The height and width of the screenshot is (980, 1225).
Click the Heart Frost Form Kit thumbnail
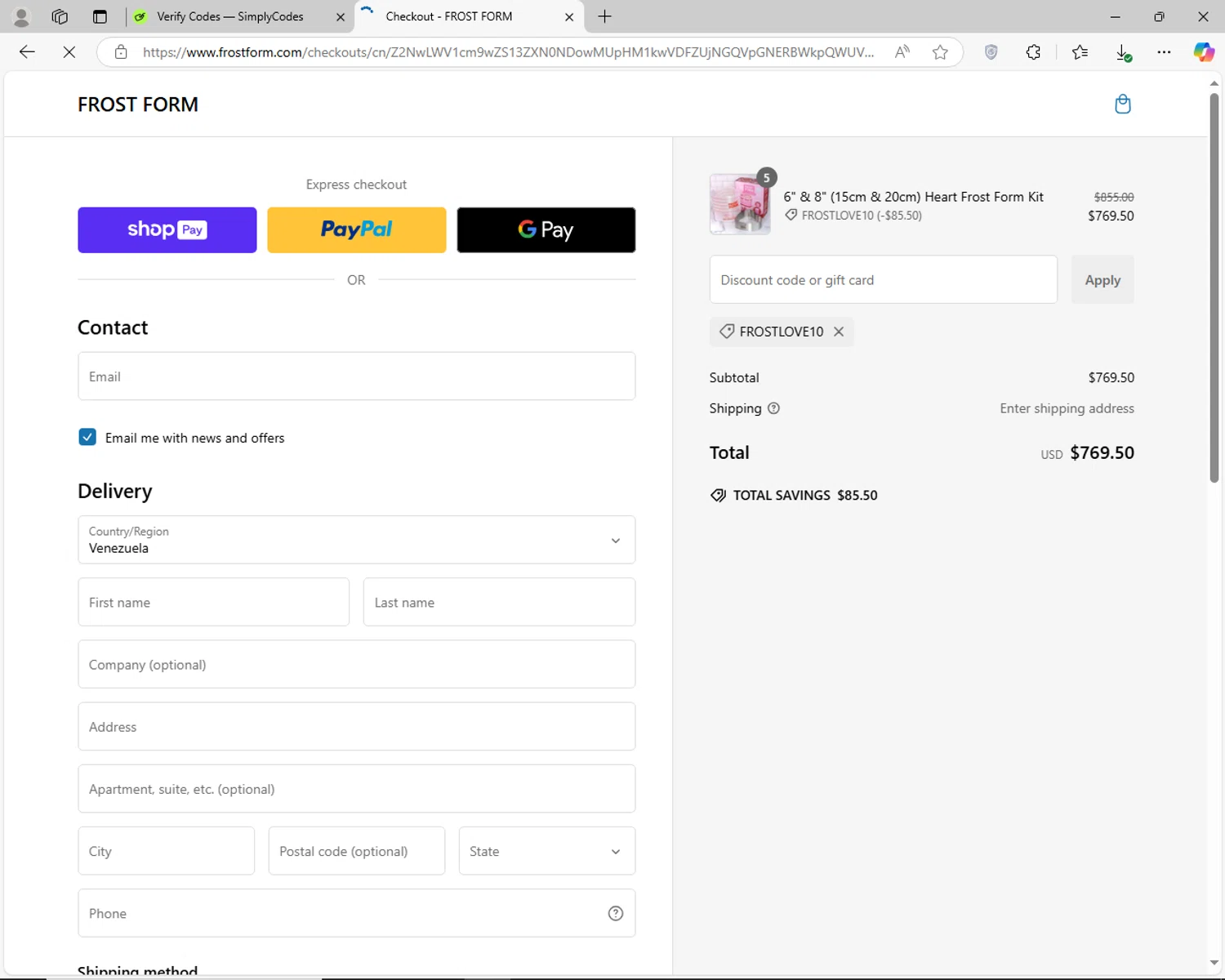pos(740,204)
